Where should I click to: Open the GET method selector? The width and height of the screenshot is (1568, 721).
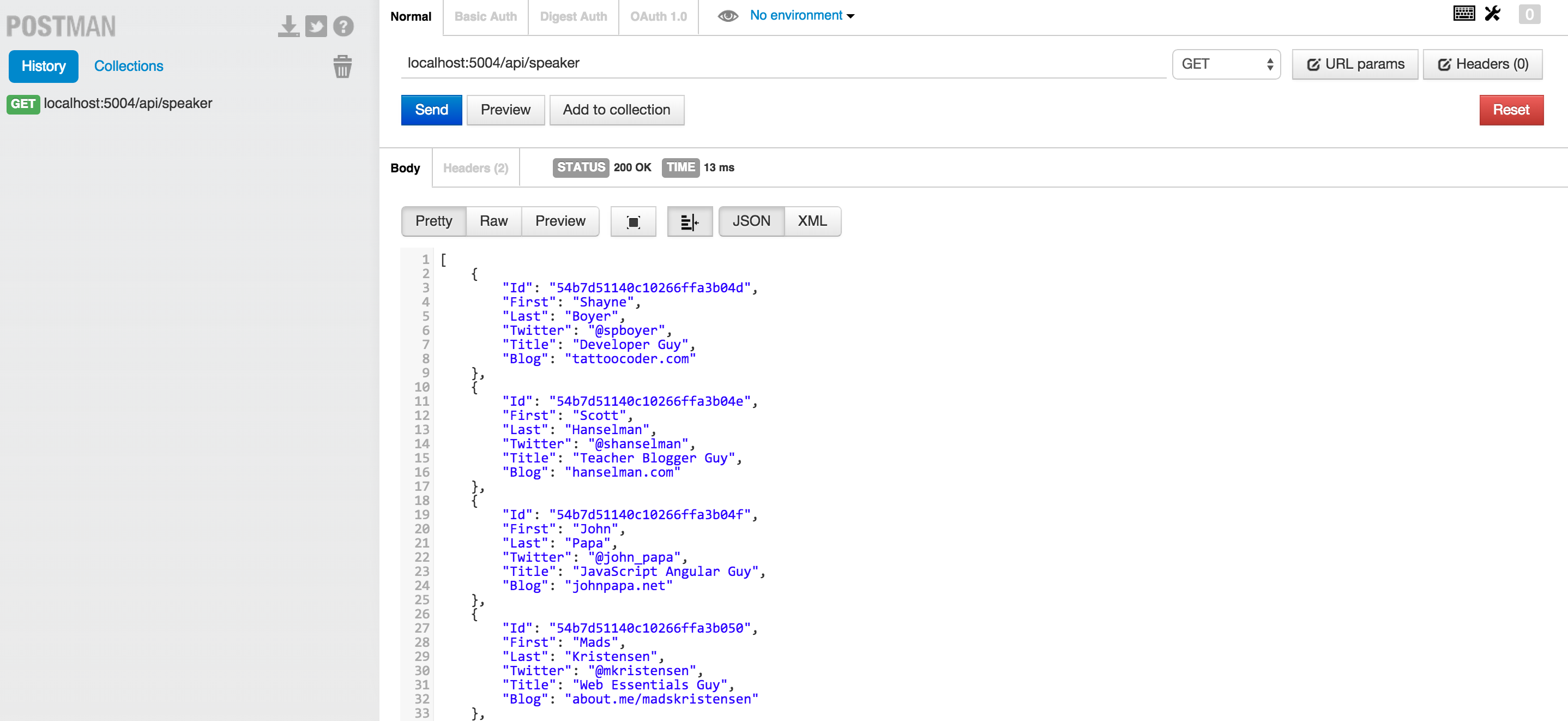1227,64
